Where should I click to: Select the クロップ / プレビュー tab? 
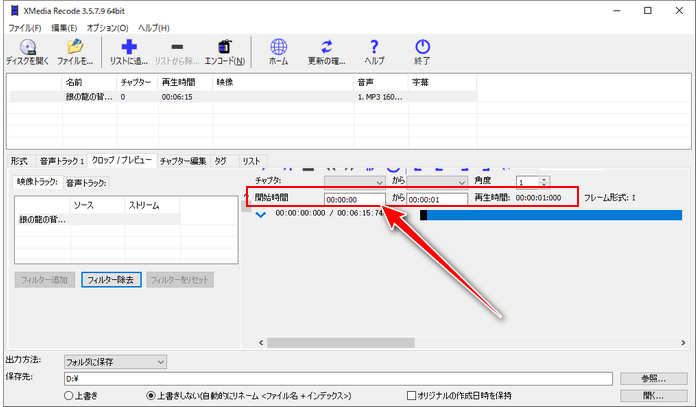pos(122,160)
